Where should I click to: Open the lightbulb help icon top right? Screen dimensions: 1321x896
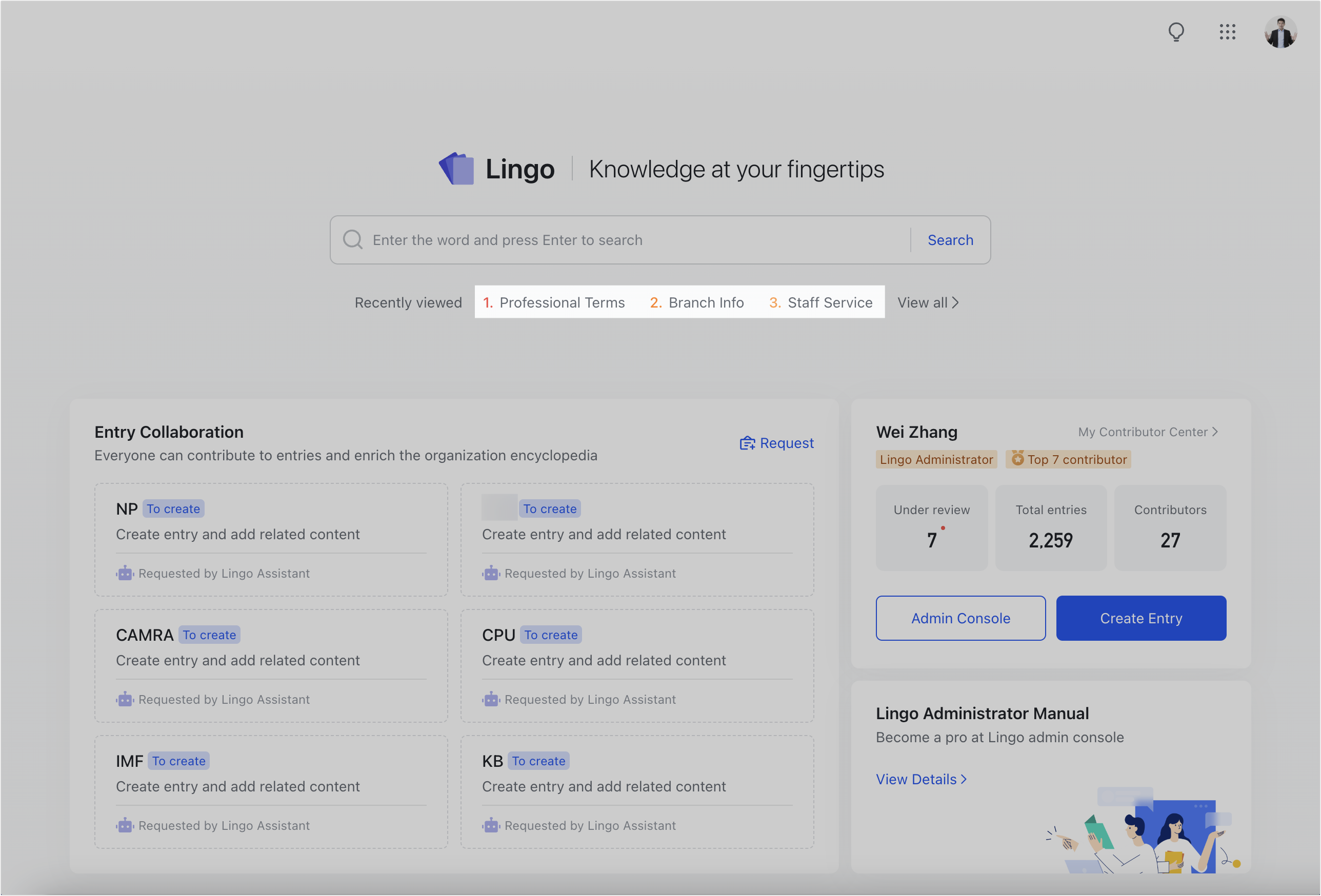click(1176, 32)
